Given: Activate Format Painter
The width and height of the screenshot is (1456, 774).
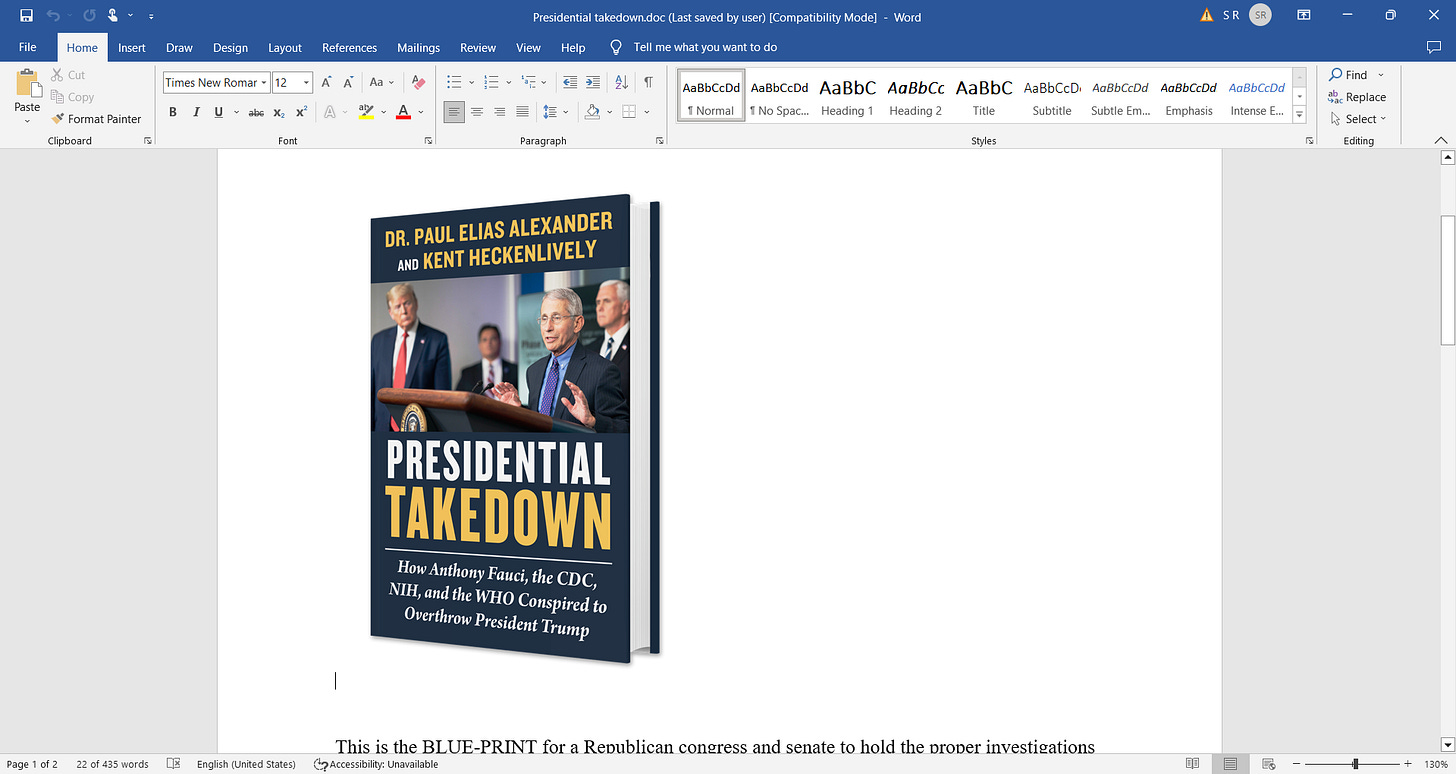Looking at the screenshot, I should pyautogui.click(x=96, y=119).
